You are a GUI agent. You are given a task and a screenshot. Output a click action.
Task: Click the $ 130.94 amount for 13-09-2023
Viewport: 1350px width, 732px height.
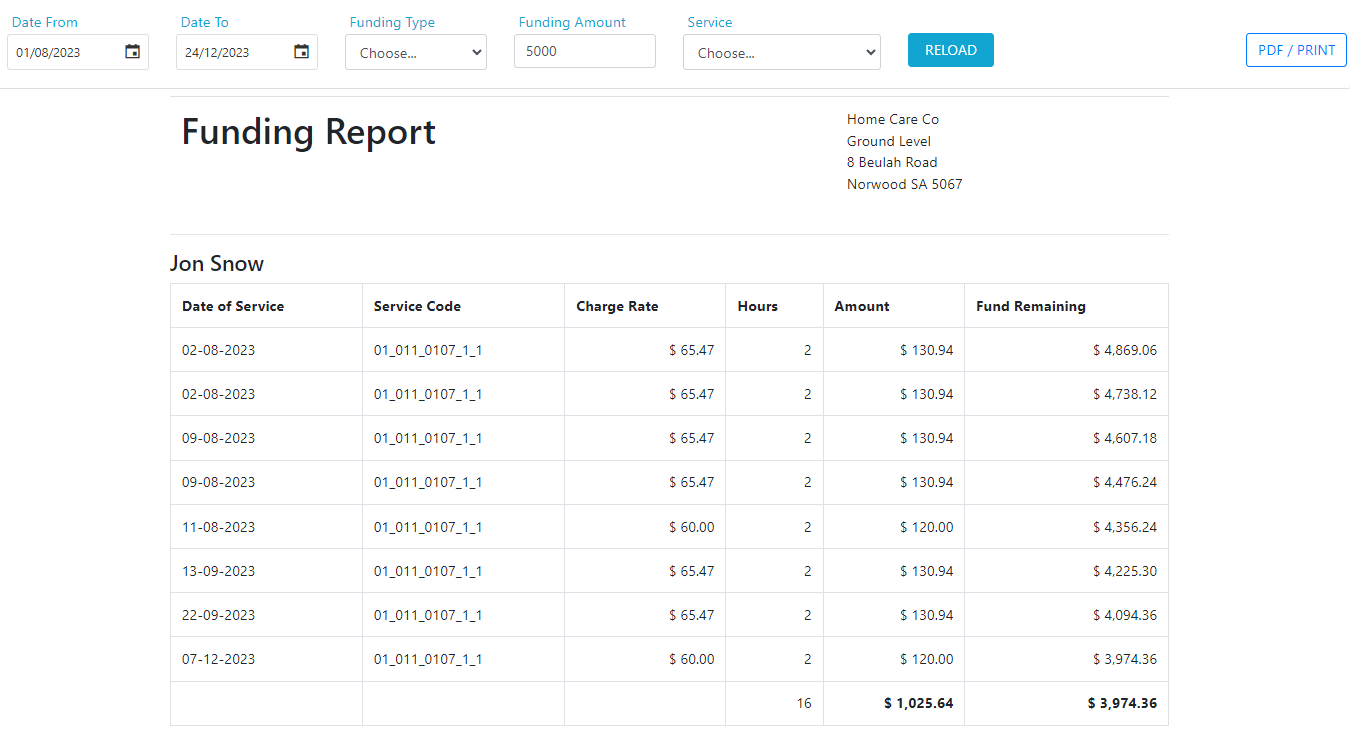[927, 571]
